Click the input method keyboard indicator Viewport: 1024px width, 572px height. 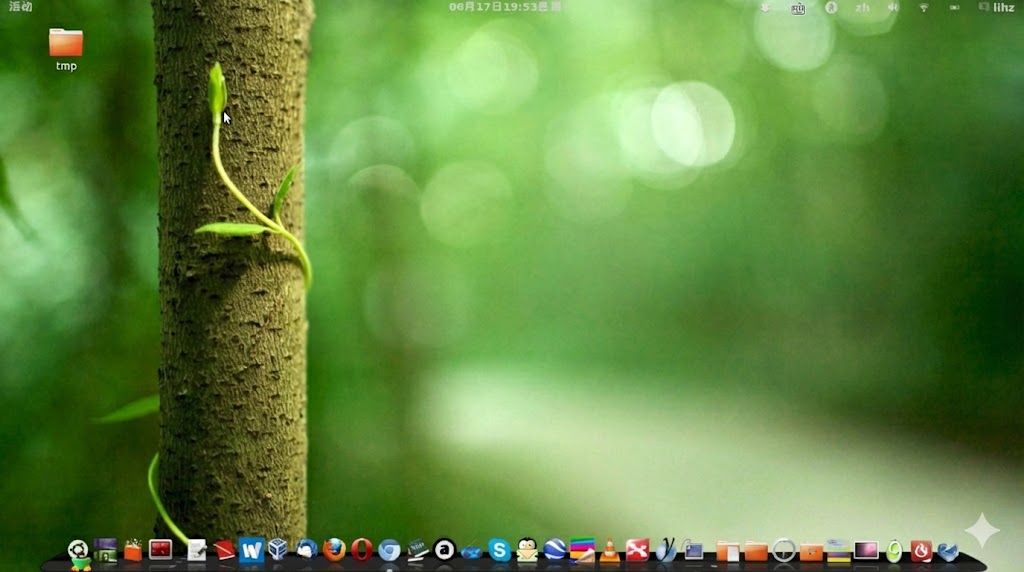pos(798,8)
